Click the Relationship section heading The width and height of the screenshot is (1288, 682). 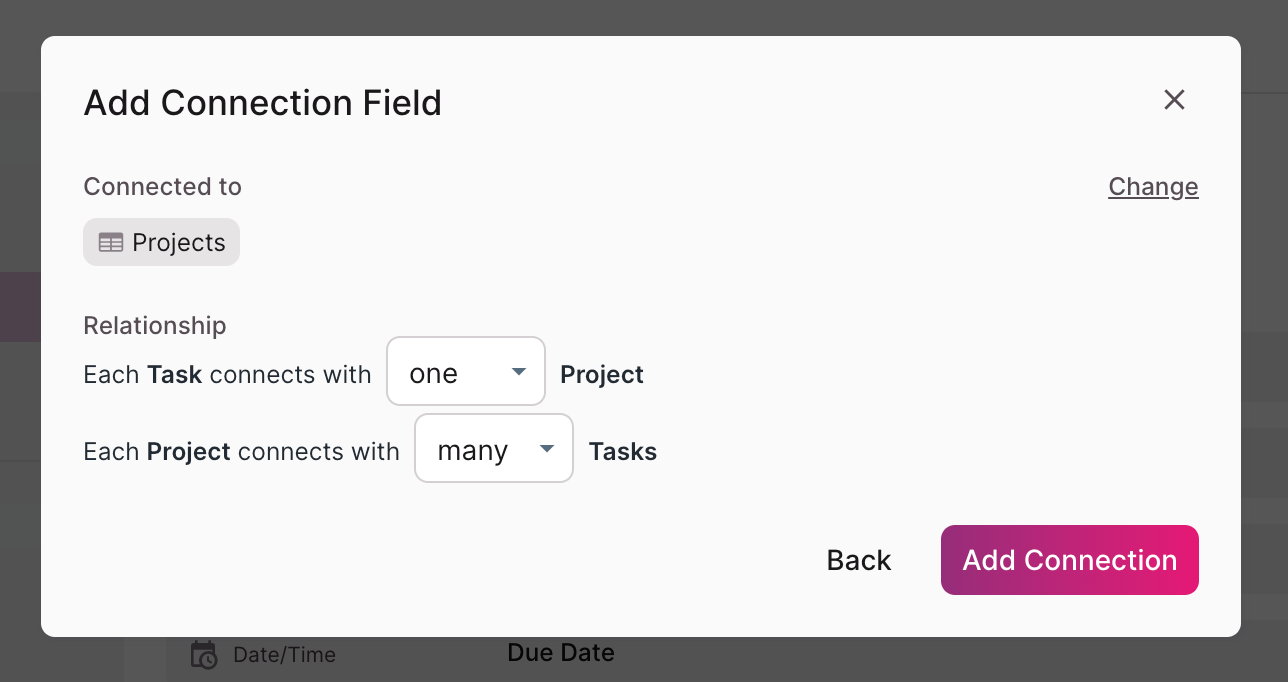(155, 325)
